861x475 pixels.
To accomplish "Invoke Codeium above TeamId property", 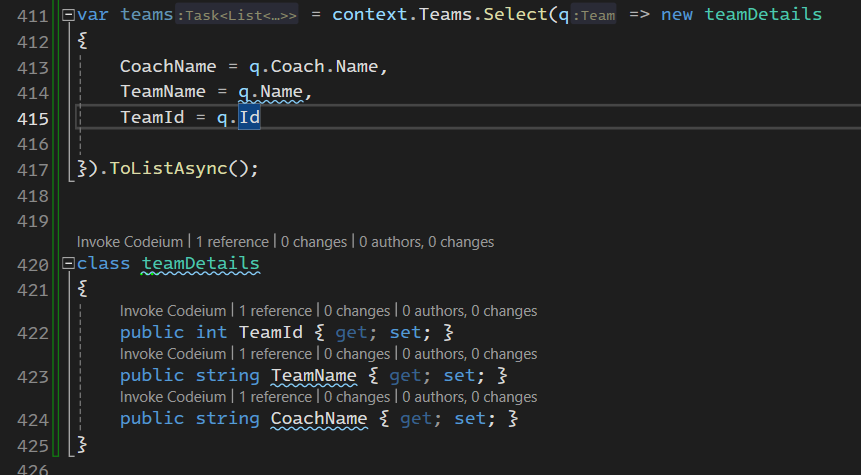I will tap(173, 311).
